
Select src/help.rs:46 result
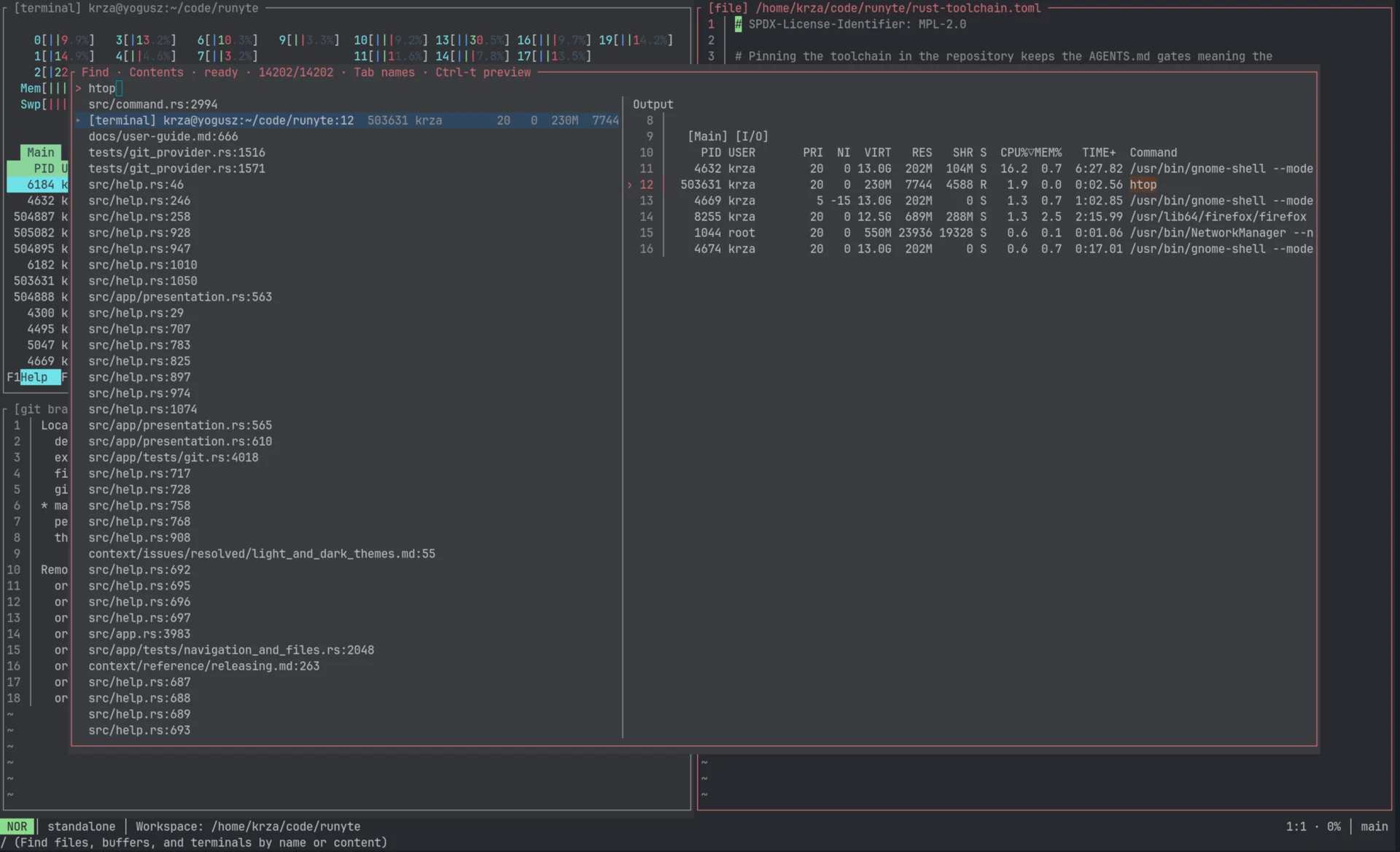pos(136,185)
